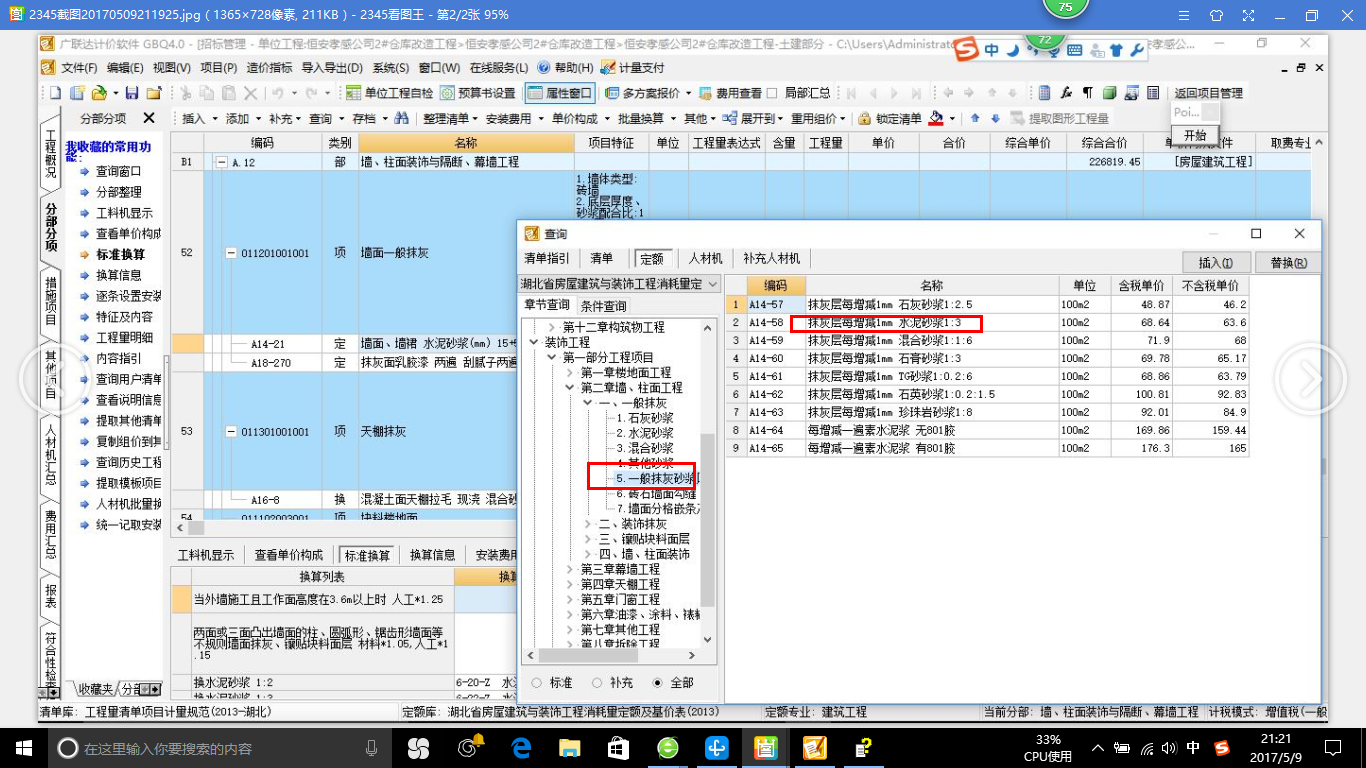Select row A14-64 每增减一遍素水泥浆 无801胶
Image resolution: width=1366 pixels, height=768 pixels.
[x=987, y=431]
